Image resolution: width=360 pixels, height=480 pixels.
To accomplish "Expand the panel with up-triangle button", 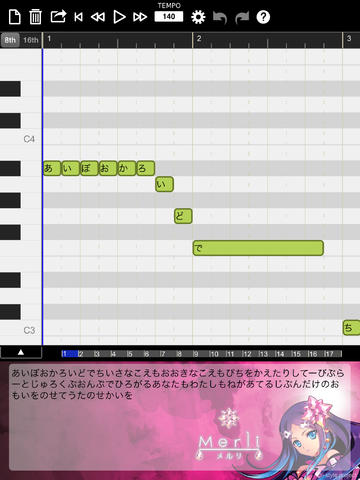I will [x=21, y=352].
